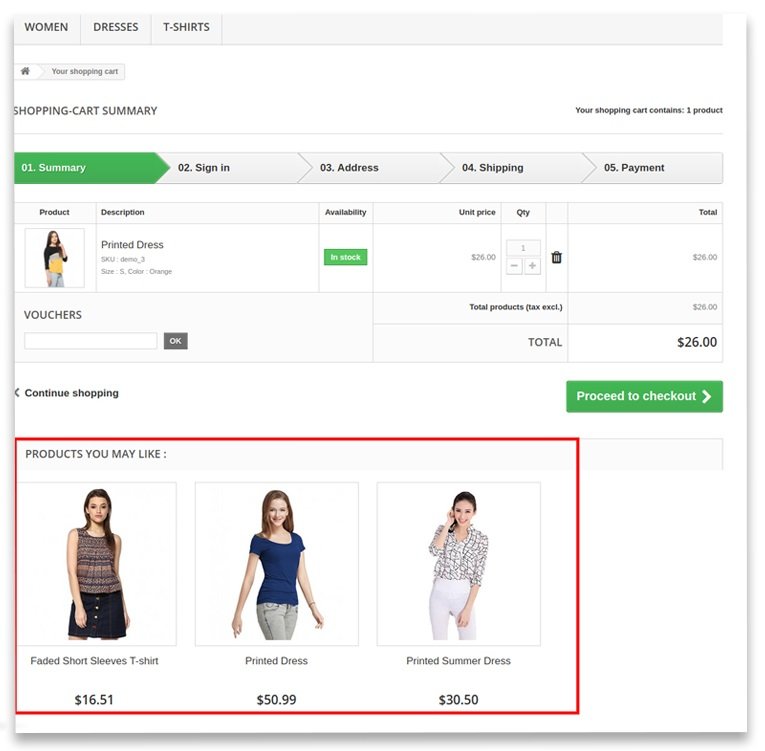Click the Unit price column header
Screen dimensions: 765x751
click(477, 212)
